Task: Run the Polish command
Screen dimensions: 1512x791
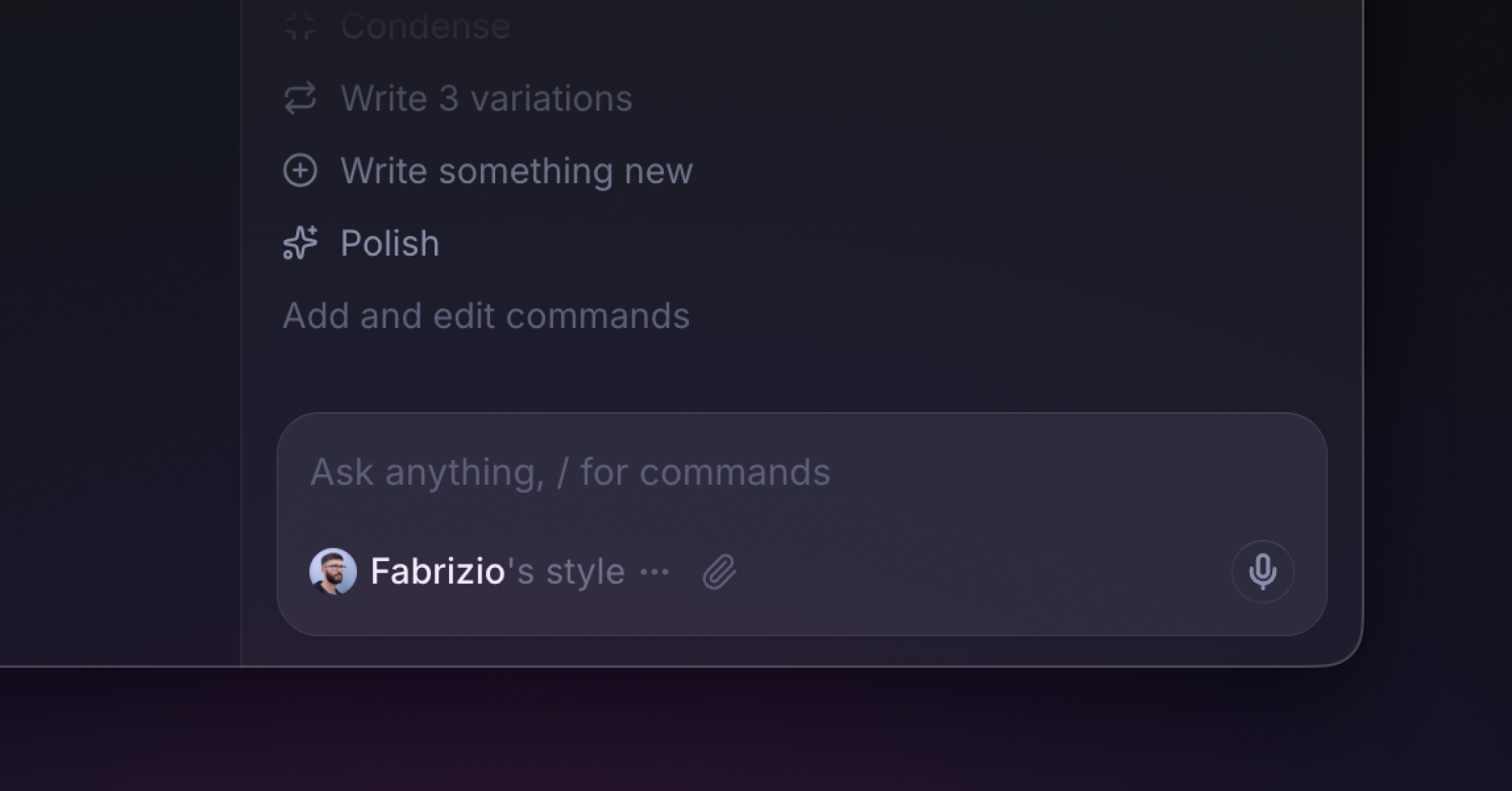Action: click(x=389, y=244)
